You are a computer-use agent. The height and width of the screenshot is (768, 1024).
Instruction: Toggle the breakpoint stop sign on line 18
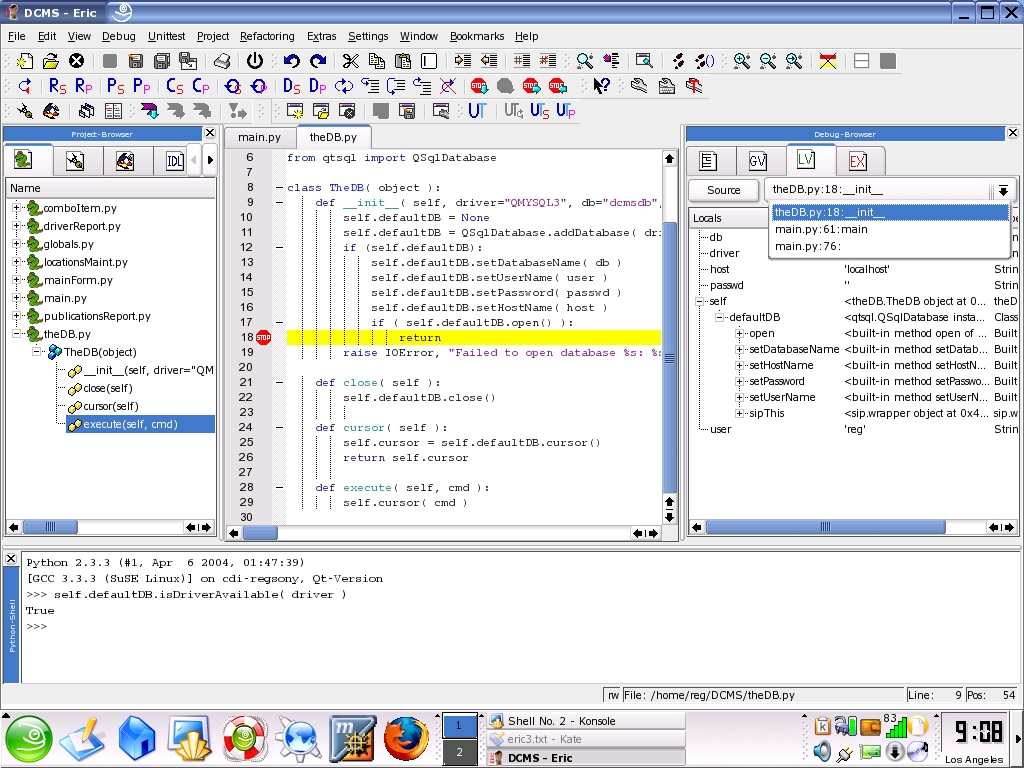263,338
